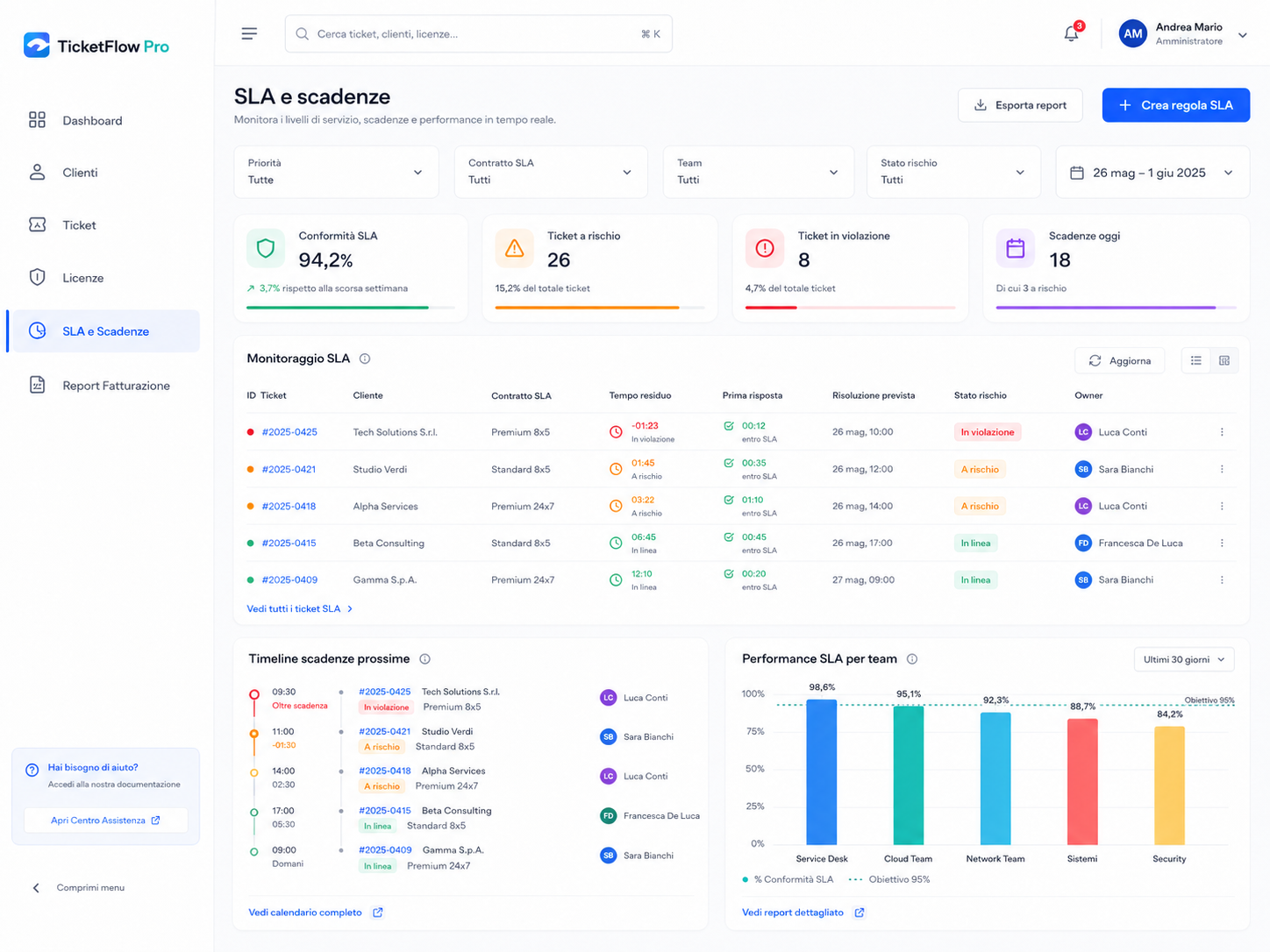Screen dimensions: 1270x952
Task: Click info icon beside Timeline scadenze prossime
Action: tap(425, 659)
